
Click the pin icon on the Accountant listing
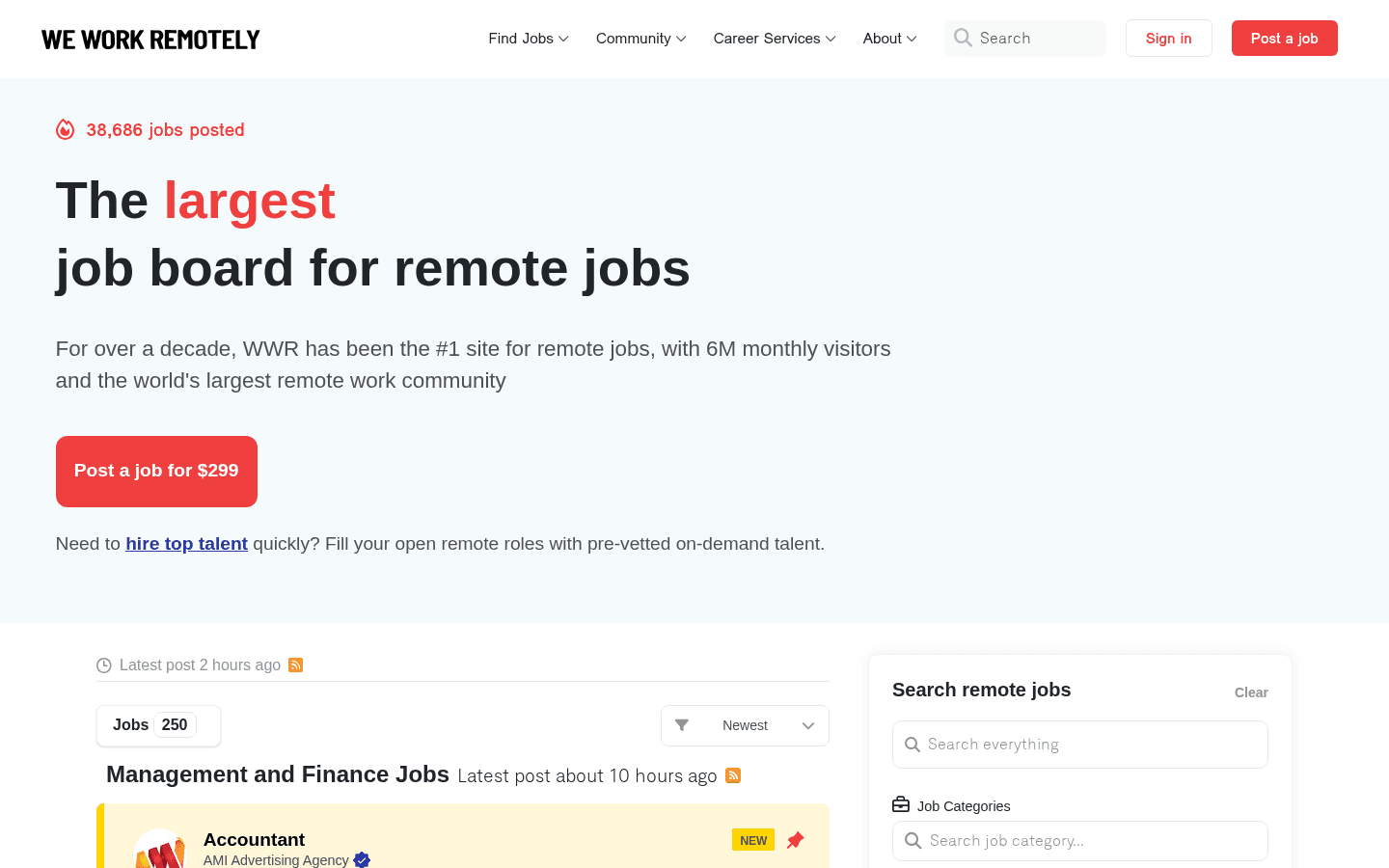coord(795,840)
